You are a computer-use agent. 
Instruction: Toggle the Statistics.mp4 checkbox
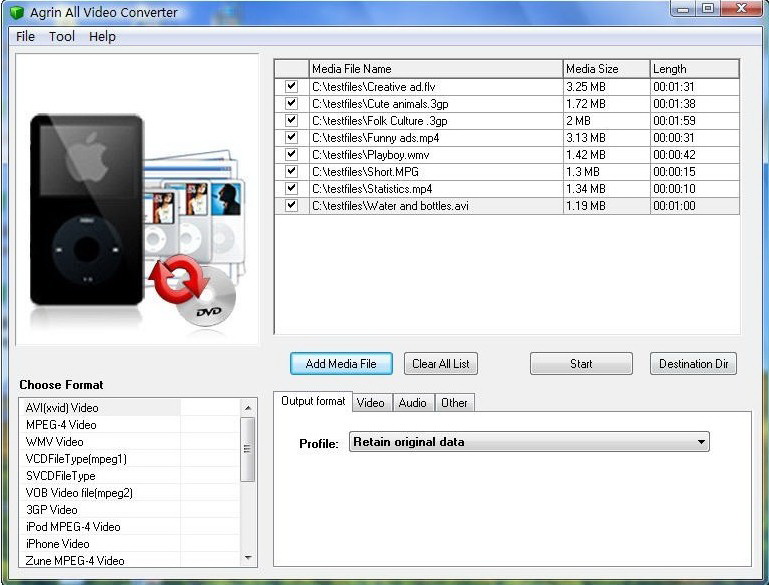click(291, 188)
